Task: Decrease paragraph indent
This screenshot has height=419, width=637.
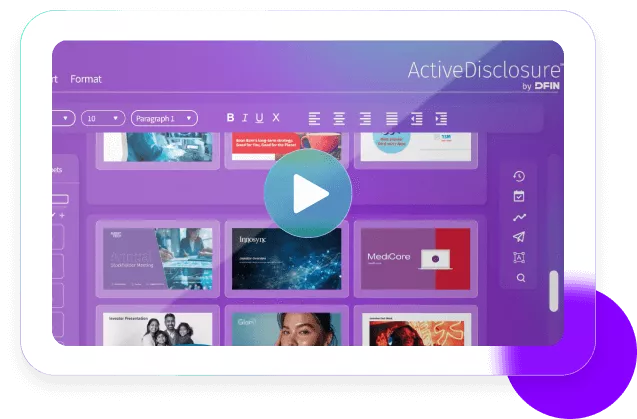Action: (x=416, y=118)
